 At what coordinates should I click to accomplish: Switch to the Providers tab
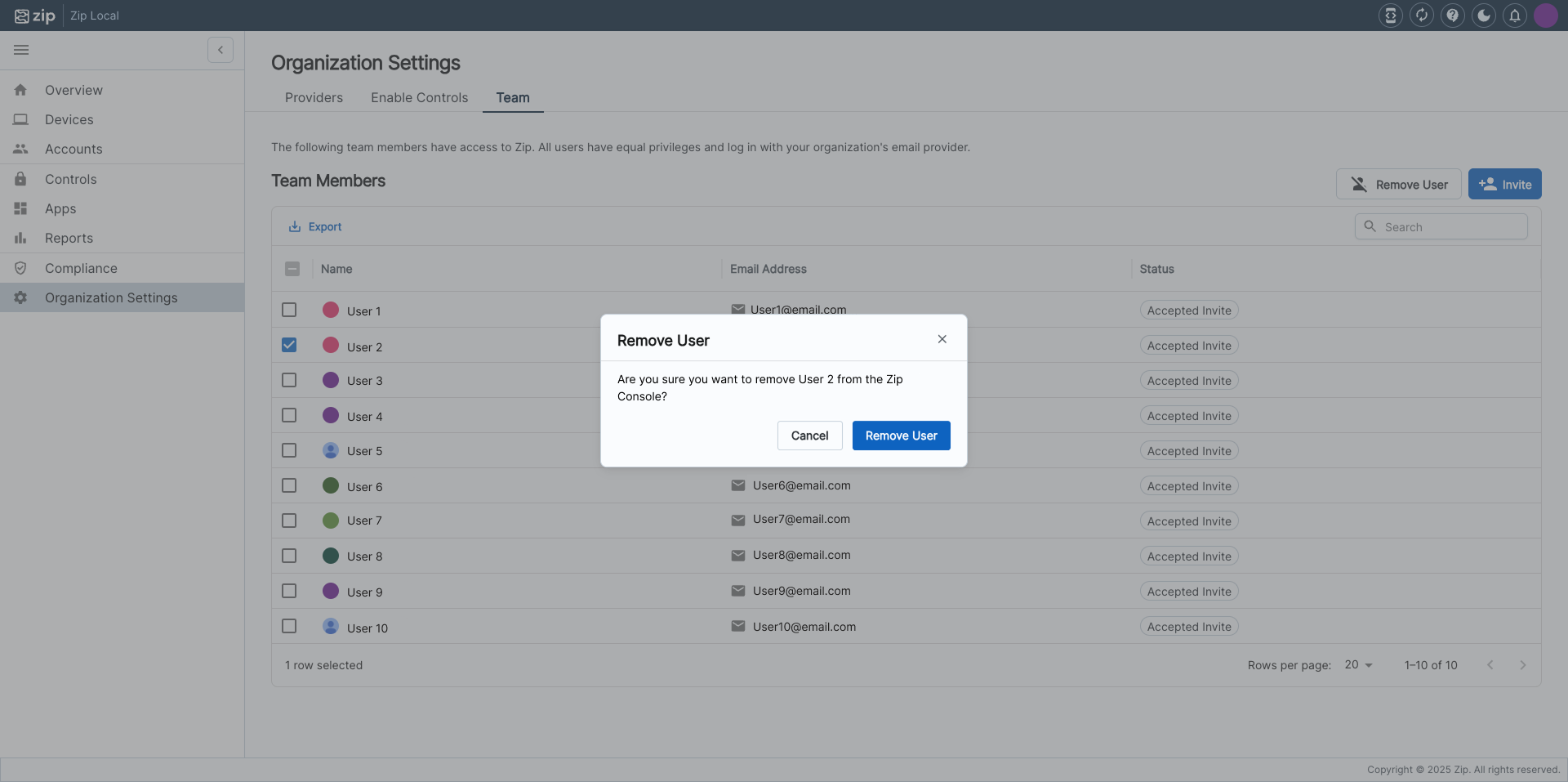tap(314, 98)
